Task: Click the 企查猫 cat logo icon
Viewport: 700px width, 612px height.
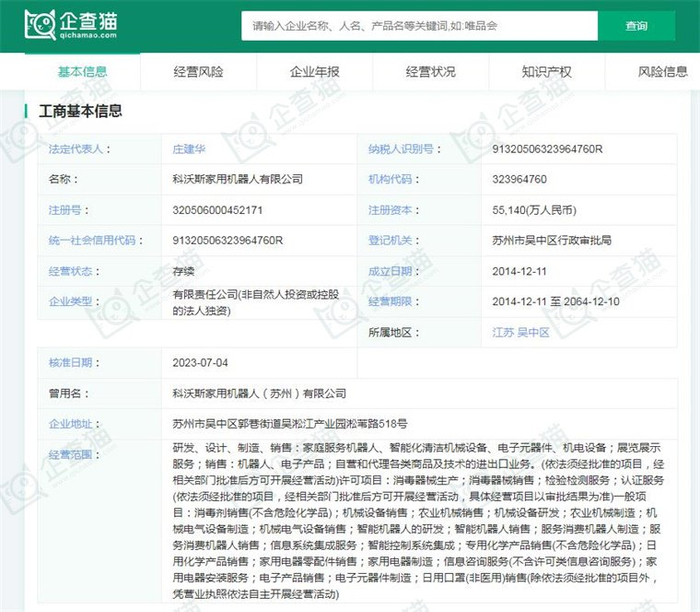Action: click(x=40, y=25)
